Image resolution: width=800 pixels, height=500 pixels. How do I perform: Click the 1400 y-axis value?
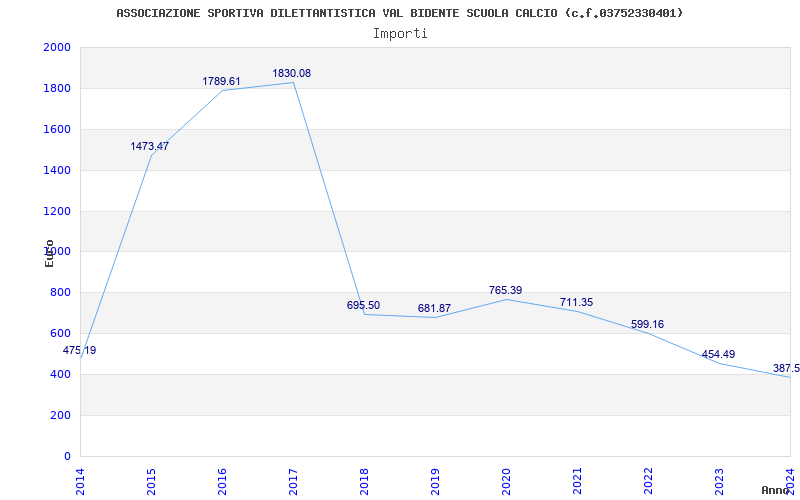57,170
